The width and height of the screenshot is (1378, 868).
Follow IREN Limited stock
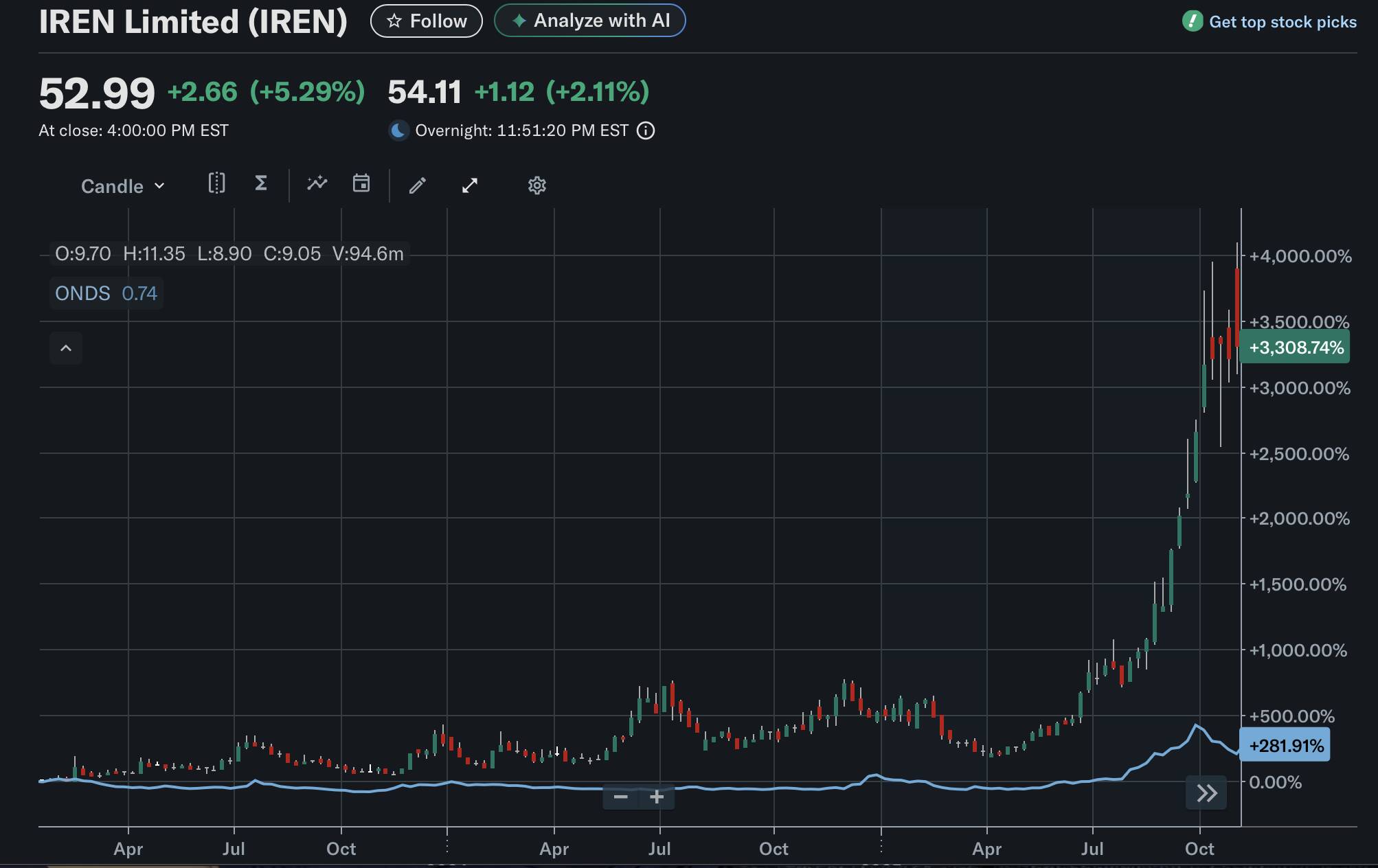(x=427, y=21)
